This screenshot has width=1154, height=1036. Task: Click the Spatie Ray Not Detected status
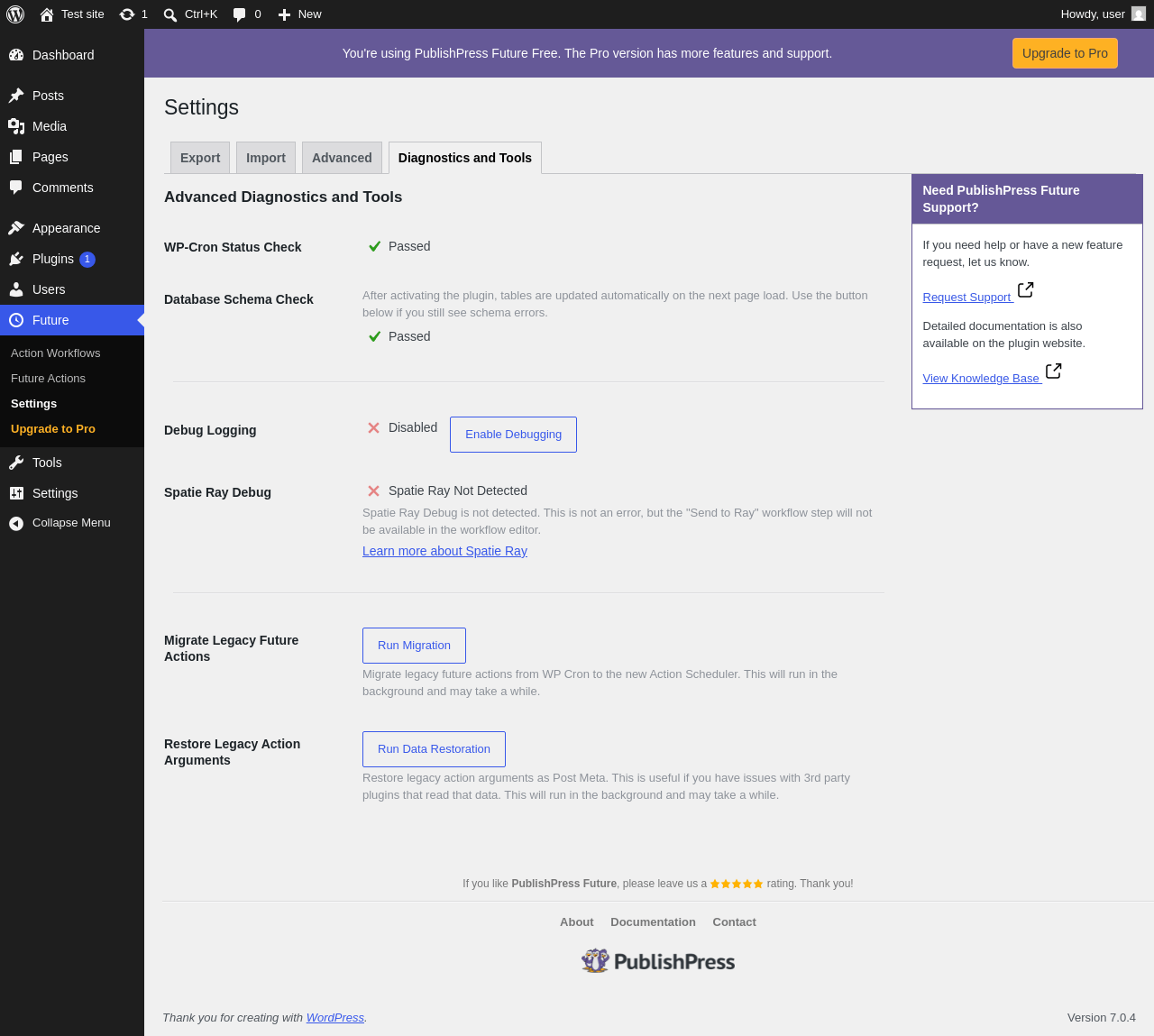pos(458,490)
